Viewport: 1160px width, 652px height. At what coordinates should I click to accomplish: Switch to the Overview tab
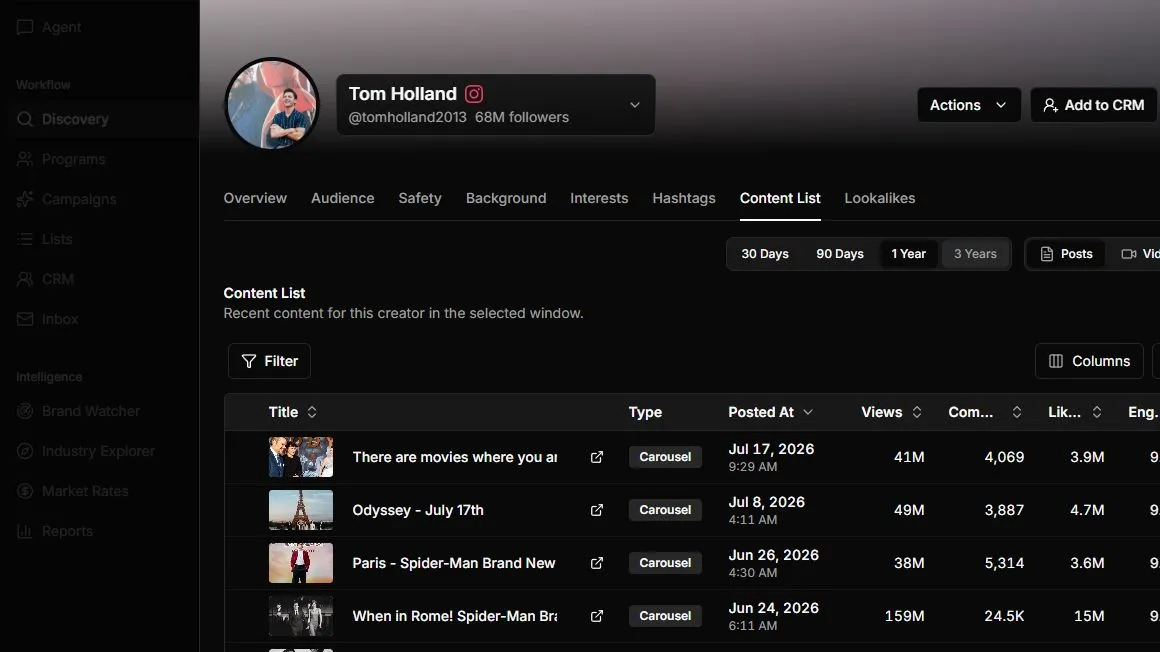[255, 198]
